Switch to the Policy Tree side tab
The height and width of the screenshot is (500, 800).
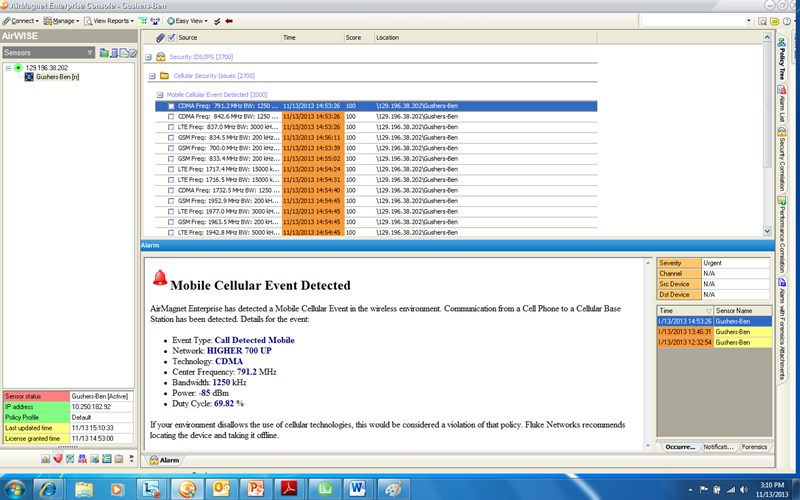[780, 62]
